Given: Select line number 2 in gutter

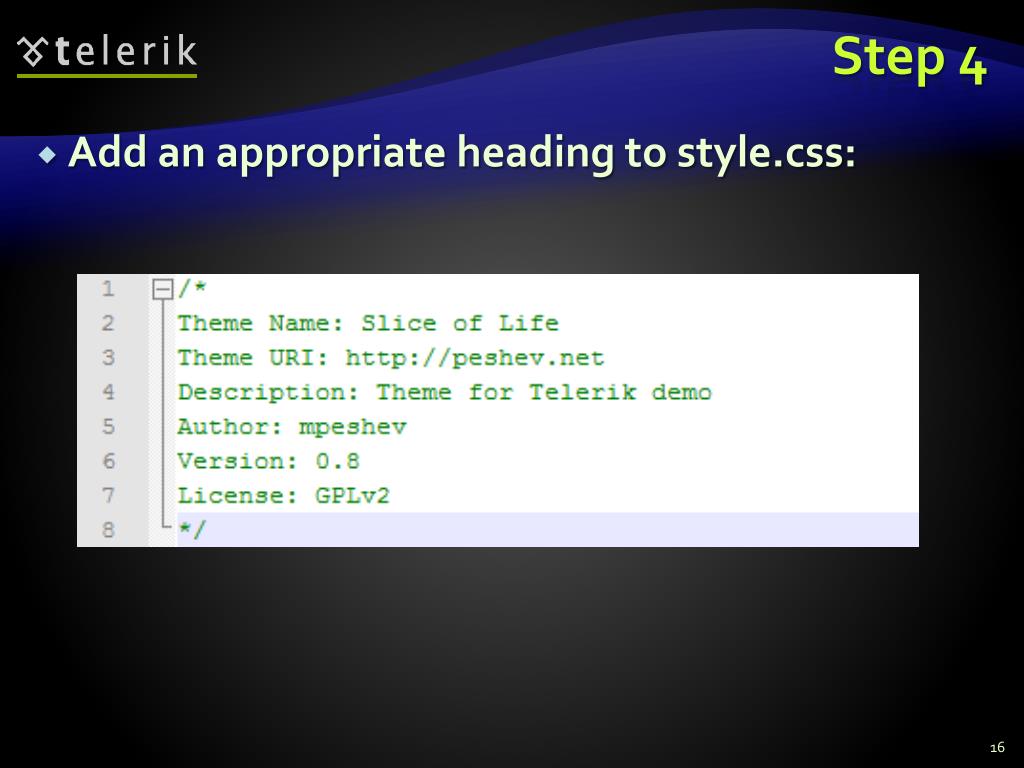Looking at the screenshot, I should coord(108,323).
